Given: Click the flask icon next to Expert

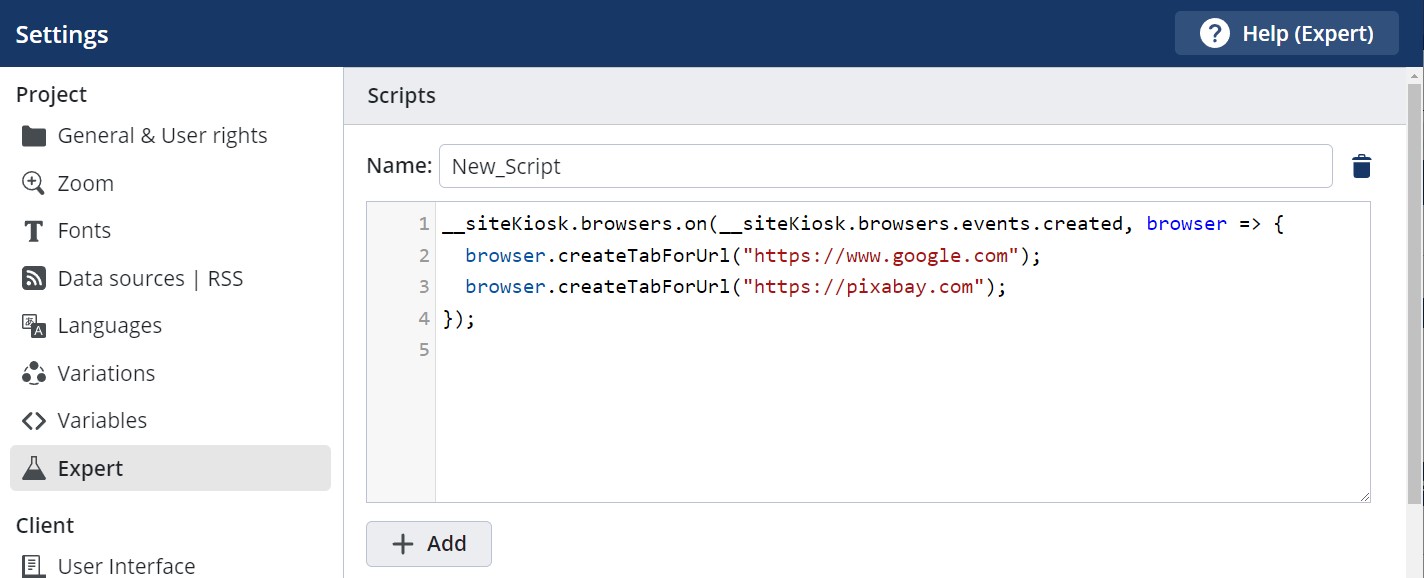Looking at the screenshot, I should (x=33, y=467).
